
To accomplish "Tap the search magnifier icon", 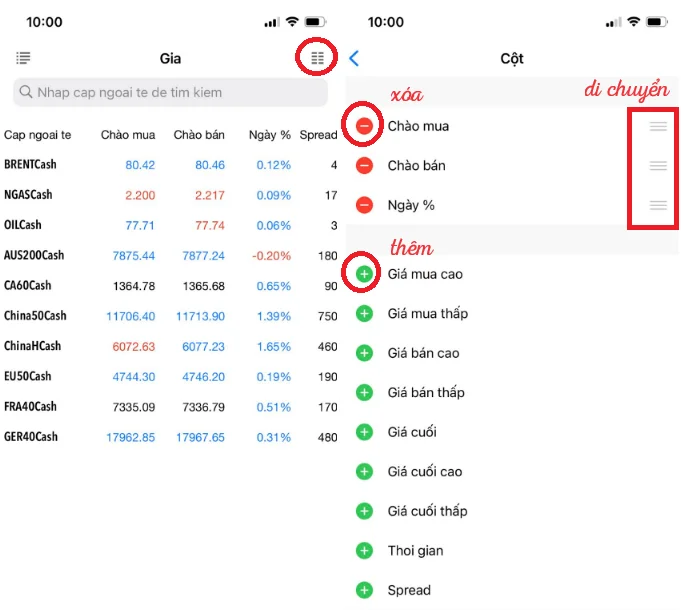I will (26, 92).
